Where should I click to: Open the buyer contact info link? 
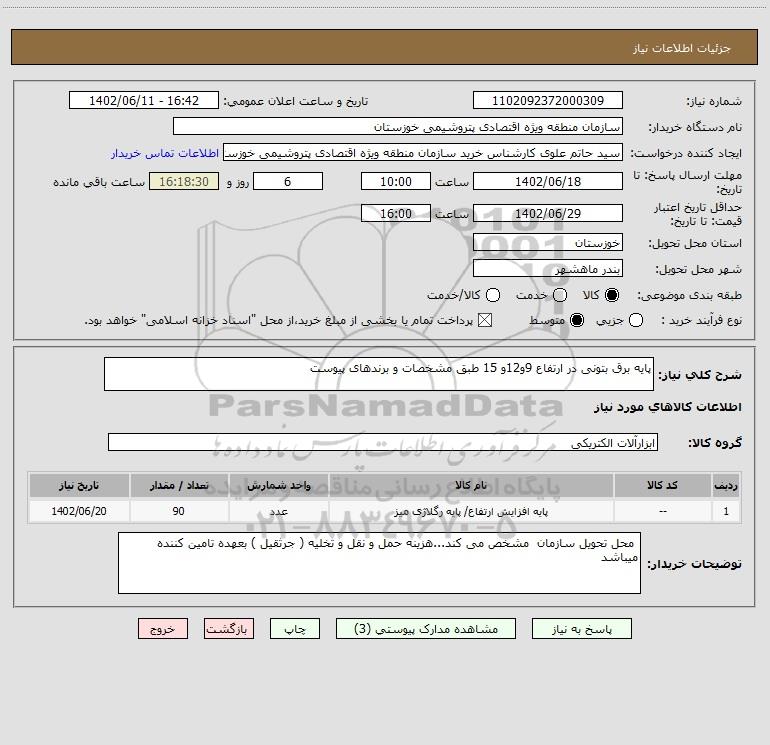(x=165, y=153)
